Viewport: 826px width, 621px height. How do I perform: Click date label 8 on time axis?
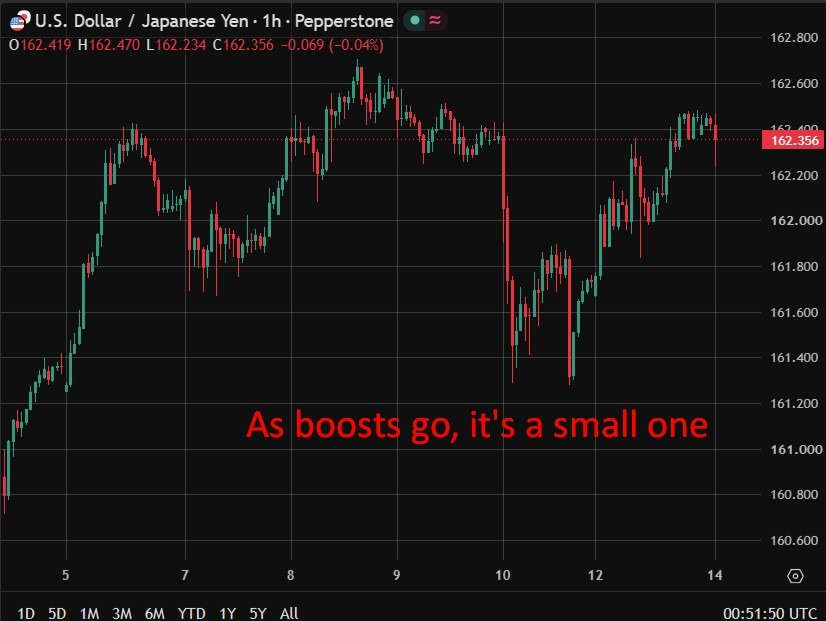[x=291, y=575]
